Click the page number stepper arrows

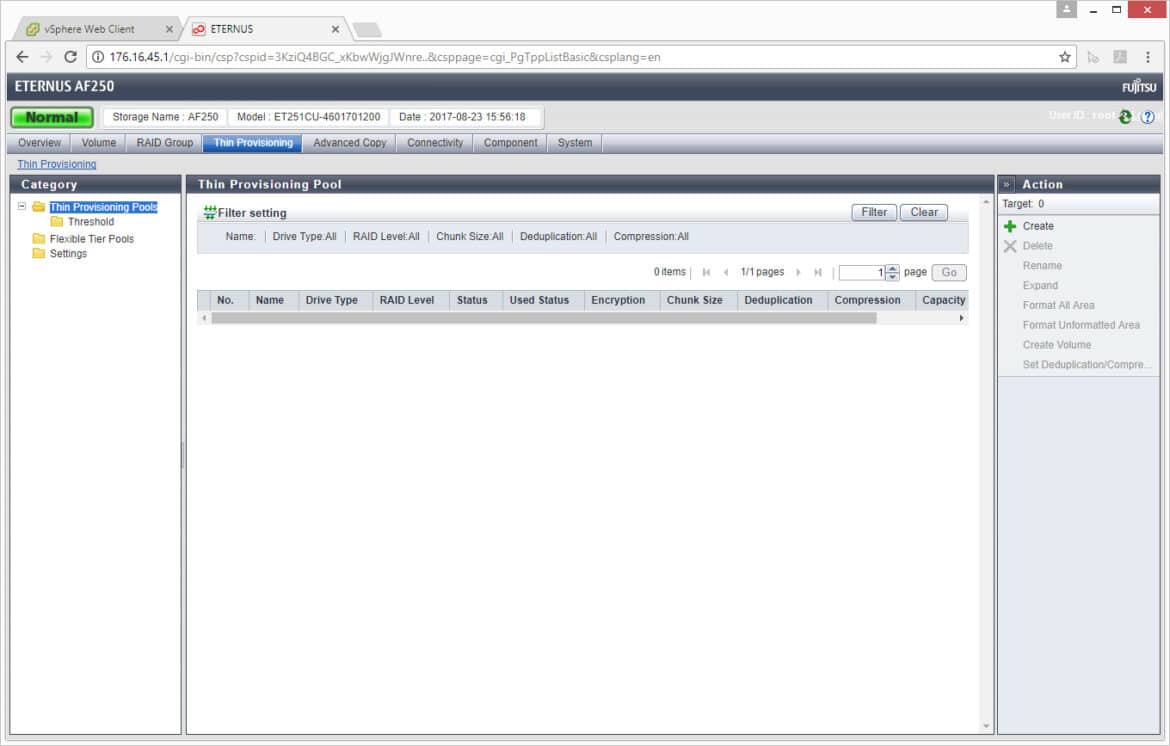[892, 272]
